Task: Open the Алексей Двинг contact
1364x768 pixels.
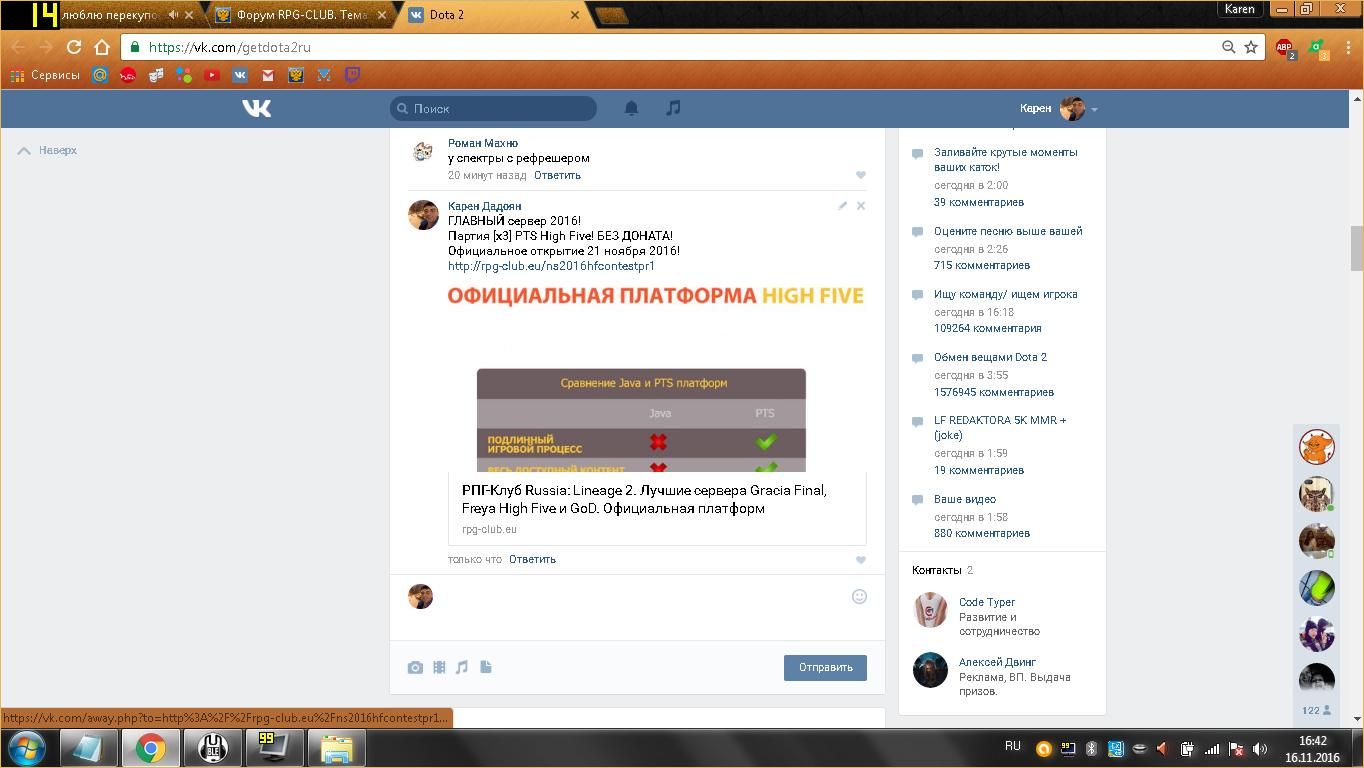Action: pos(997,662)
